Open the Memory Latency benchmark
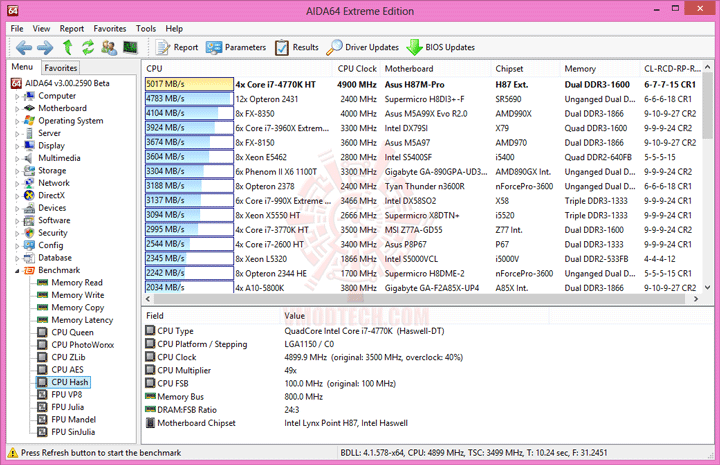The image size is (720, 465). 82,319
